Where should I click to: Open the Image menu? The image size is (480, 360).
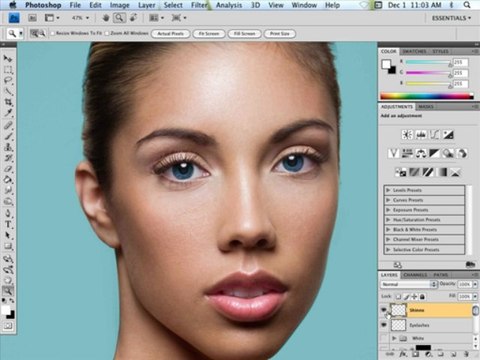(119, 5)
